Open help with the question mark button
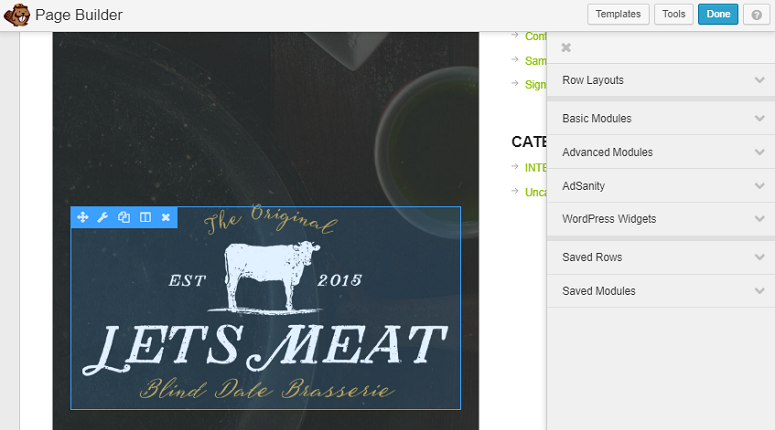 click(x=756, y=14)
